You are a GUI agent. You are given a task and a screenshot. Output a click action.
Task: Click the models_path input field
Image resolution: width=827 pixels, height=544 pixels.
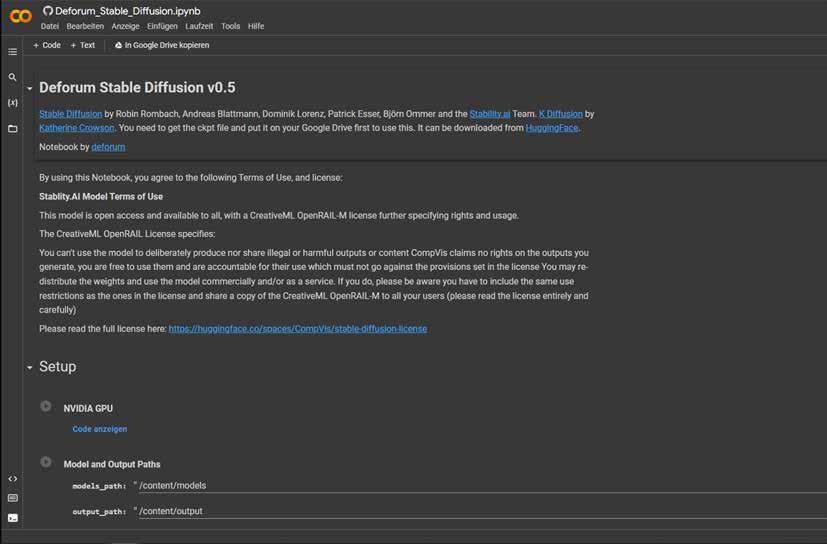click(x=482, y=486)
